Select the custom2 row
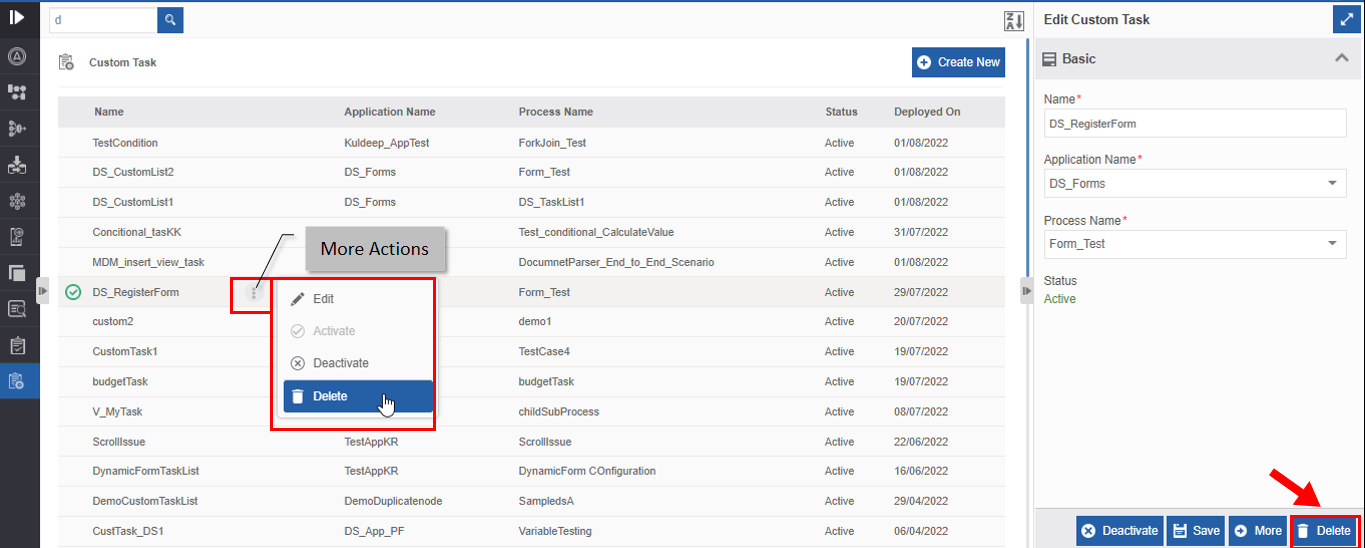The width and height of the screenshot is (1365, 548). point(531,322)
